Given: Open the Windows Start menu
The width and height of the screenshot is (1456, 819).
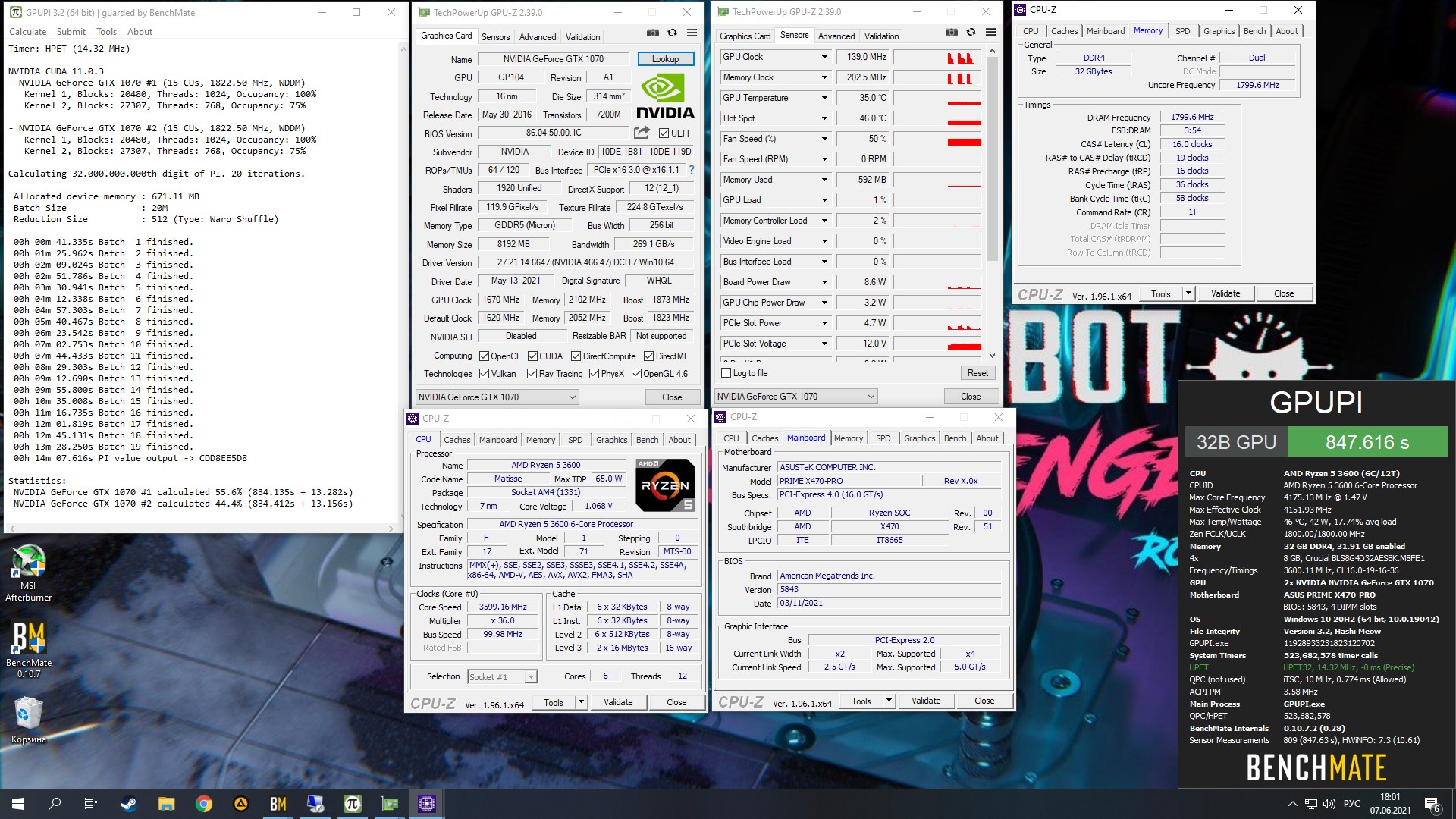Looking at the screenshot, I should click(x=18, y=804).
